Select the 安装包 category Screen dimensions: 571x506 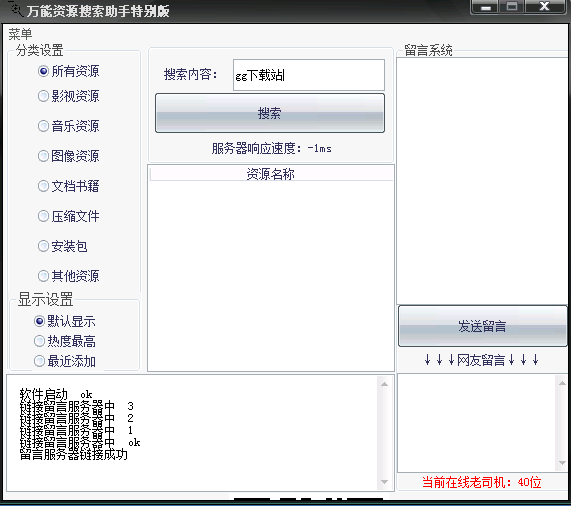(63, 246)
